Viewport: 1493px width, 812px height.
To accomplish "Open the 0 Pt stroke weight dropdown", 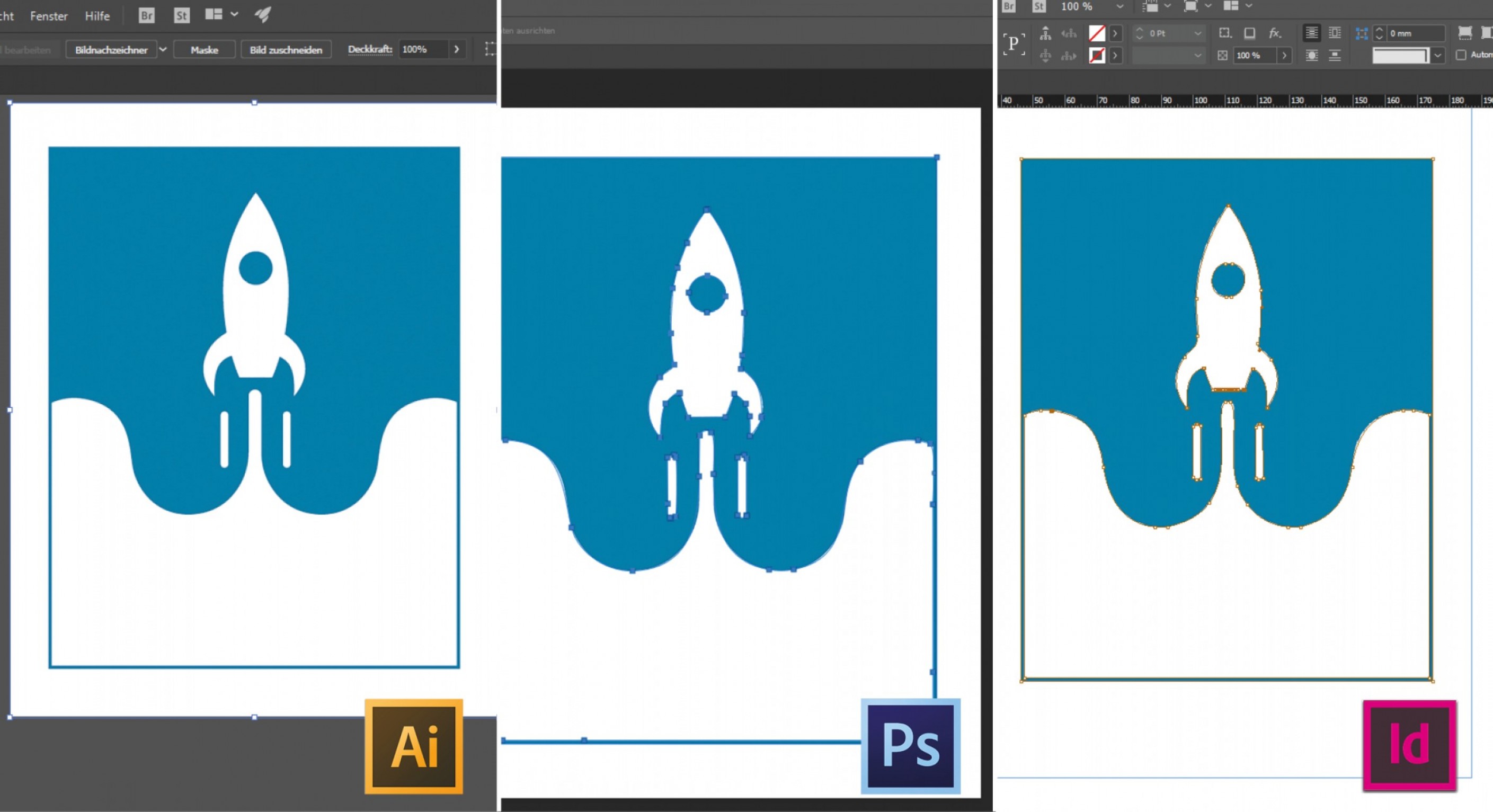I will [1198, 33].
